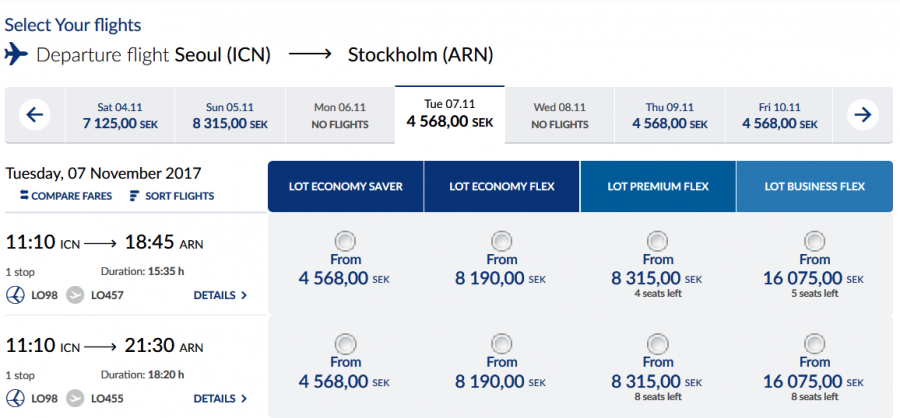Select the Fri 10.11 date with 4 568,00 SEK

click(x=780, y=116)
